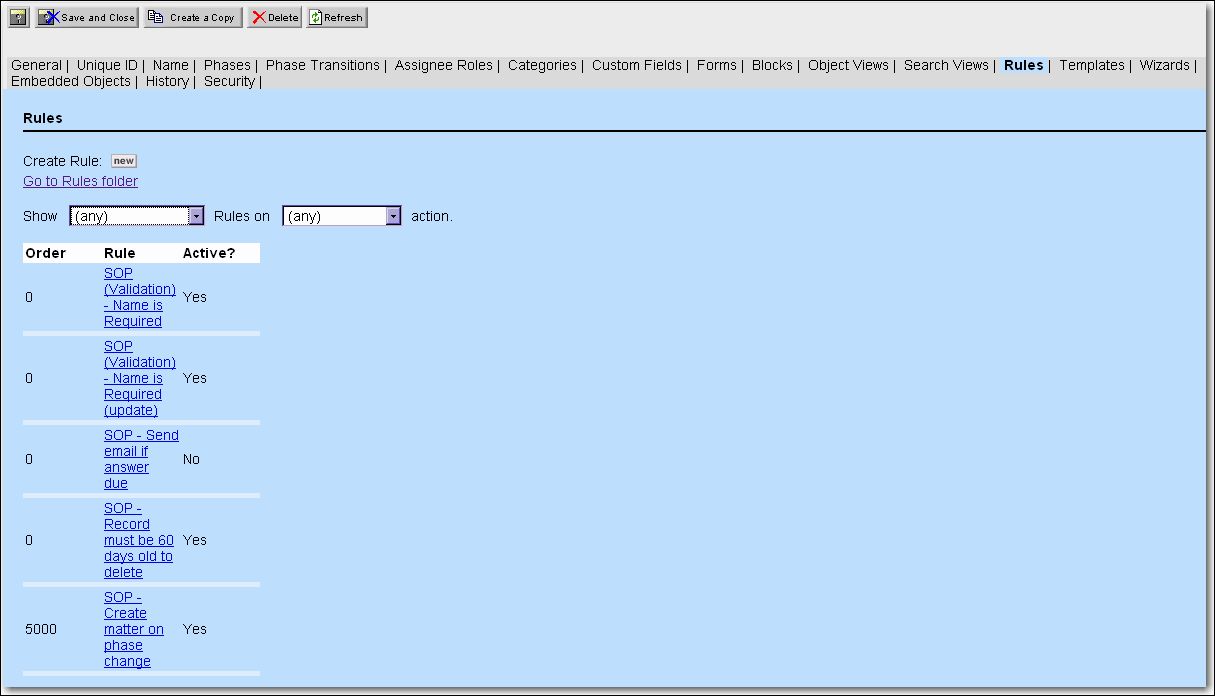Go to the Object Views tab
The width and height of the screenshot is (1215, 696).
pyautogui.click(x=848, y=65)
